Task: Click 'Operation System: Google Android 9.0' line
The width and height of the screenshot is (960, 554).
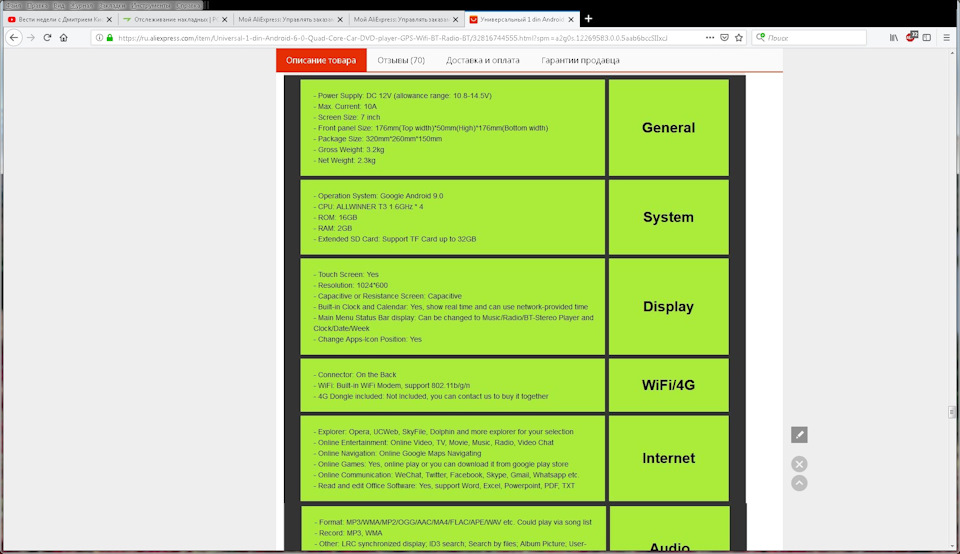Action: coord(378,196)
